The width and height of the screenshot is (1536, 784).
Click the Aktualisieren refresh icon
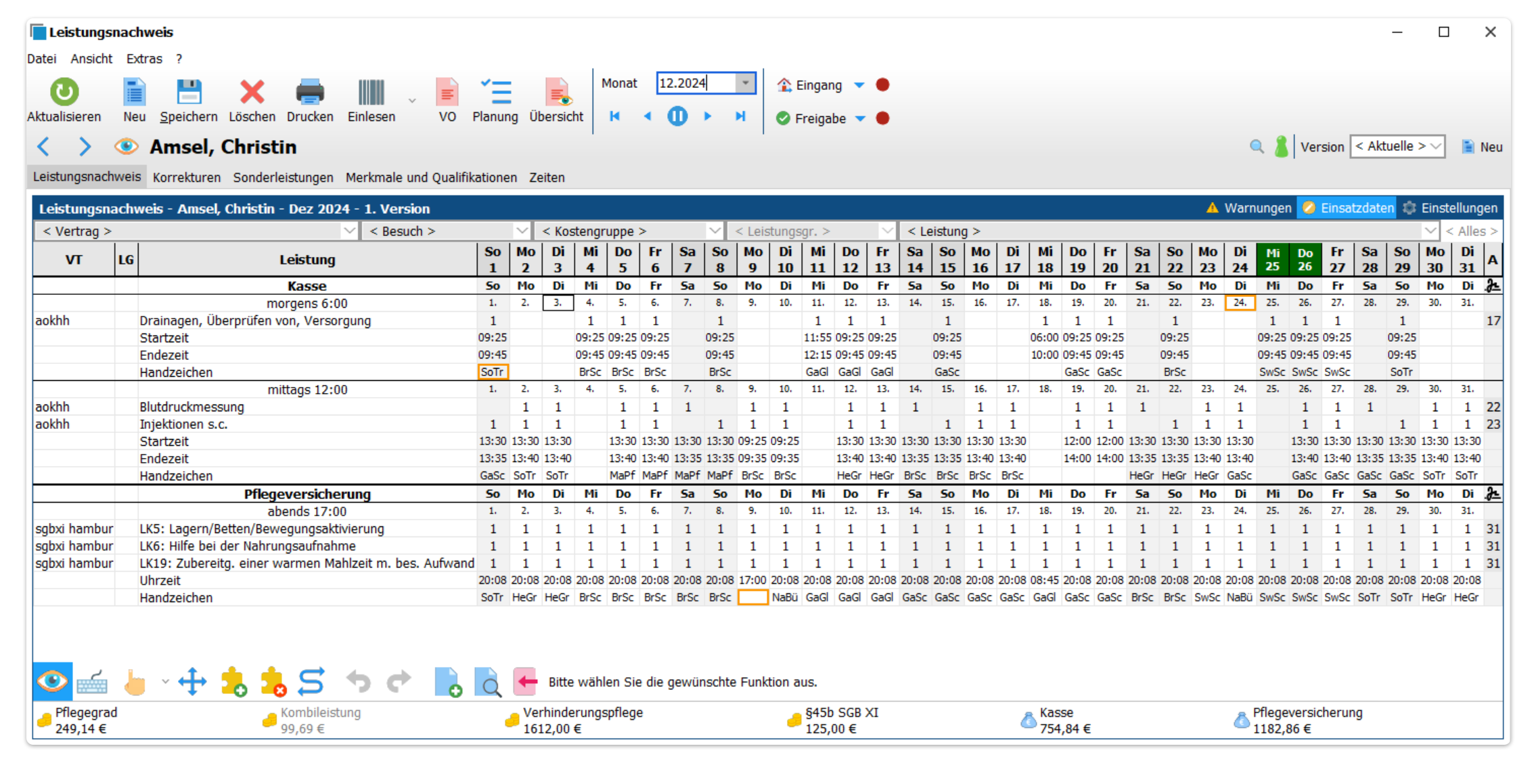[x=64, y=93]
